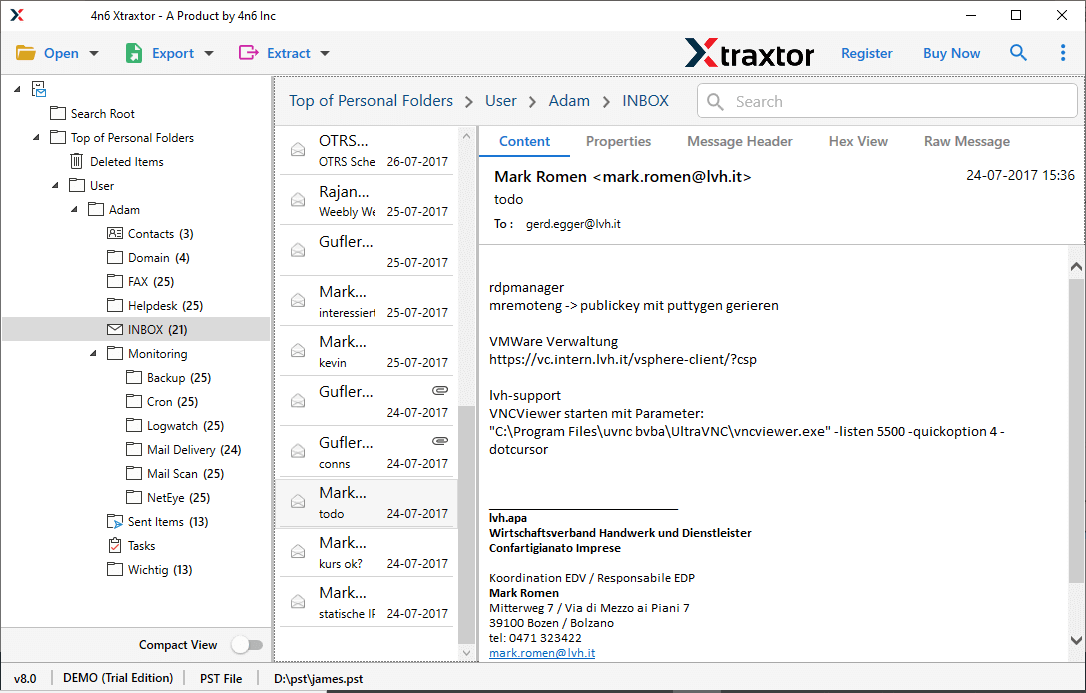Click the paperclip attachment icon on Gufler conns email
This screenshot has height=693, width=1086.
coord(440,440)
